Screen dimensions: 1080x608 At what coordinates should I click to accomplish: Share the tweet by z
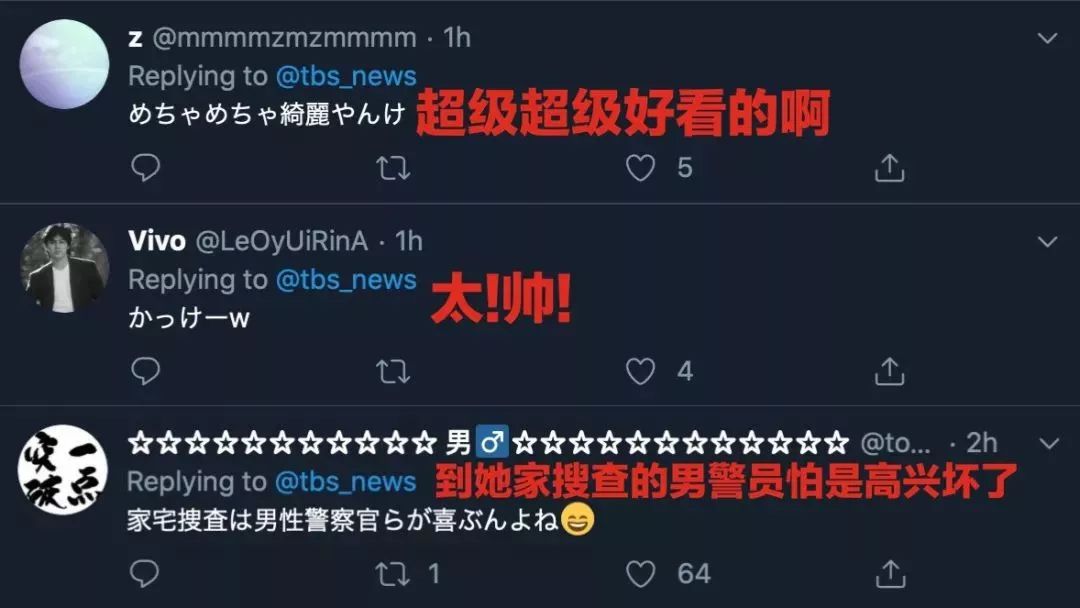click(889, 167)
